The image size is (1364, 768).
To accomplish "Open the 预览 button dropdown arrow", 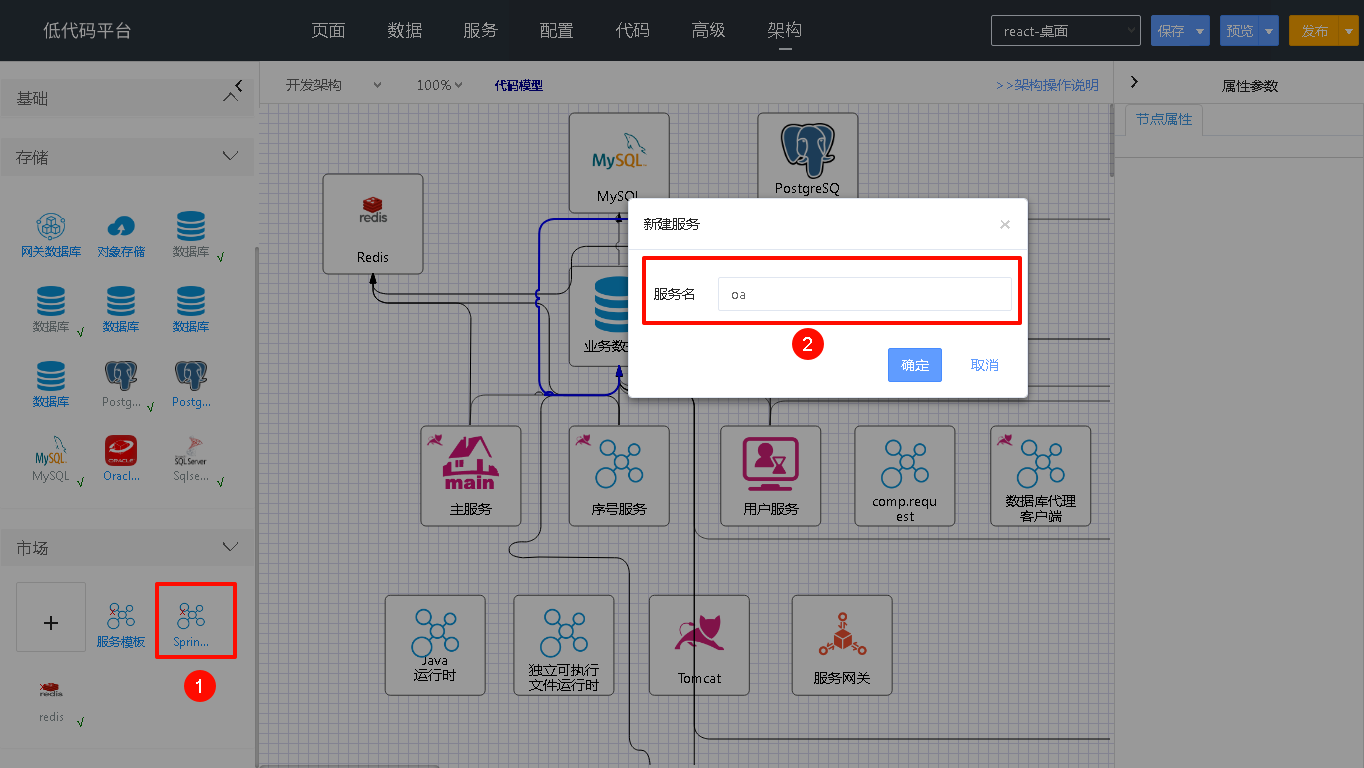I will (x=1269, y=31).
